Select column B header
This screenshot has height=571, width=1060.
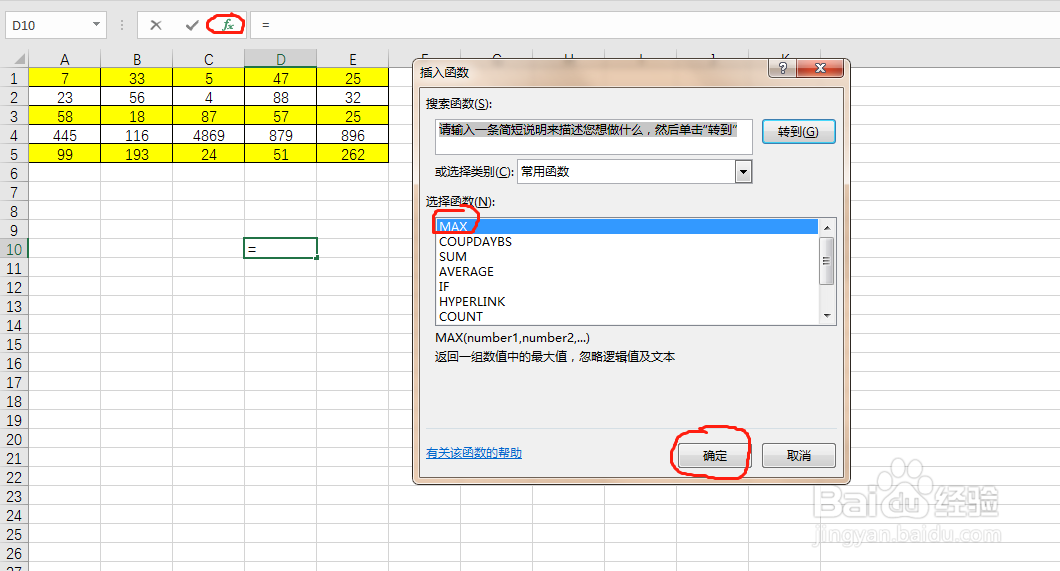pos(137,59)
